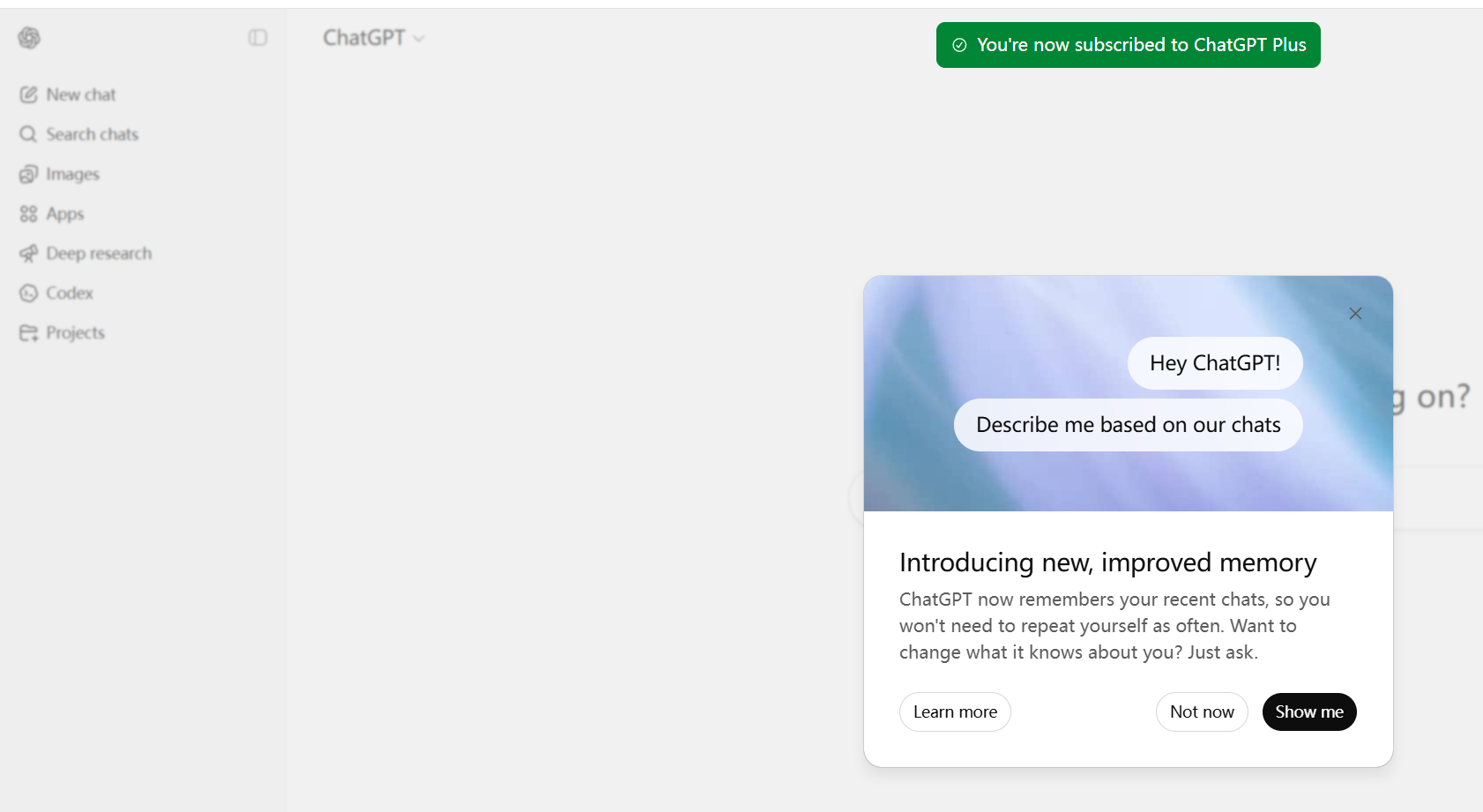The width and height of the screenshot is (1483, 812).
Task: Click the Images icon in sidebar
Action: pos(28,174)
